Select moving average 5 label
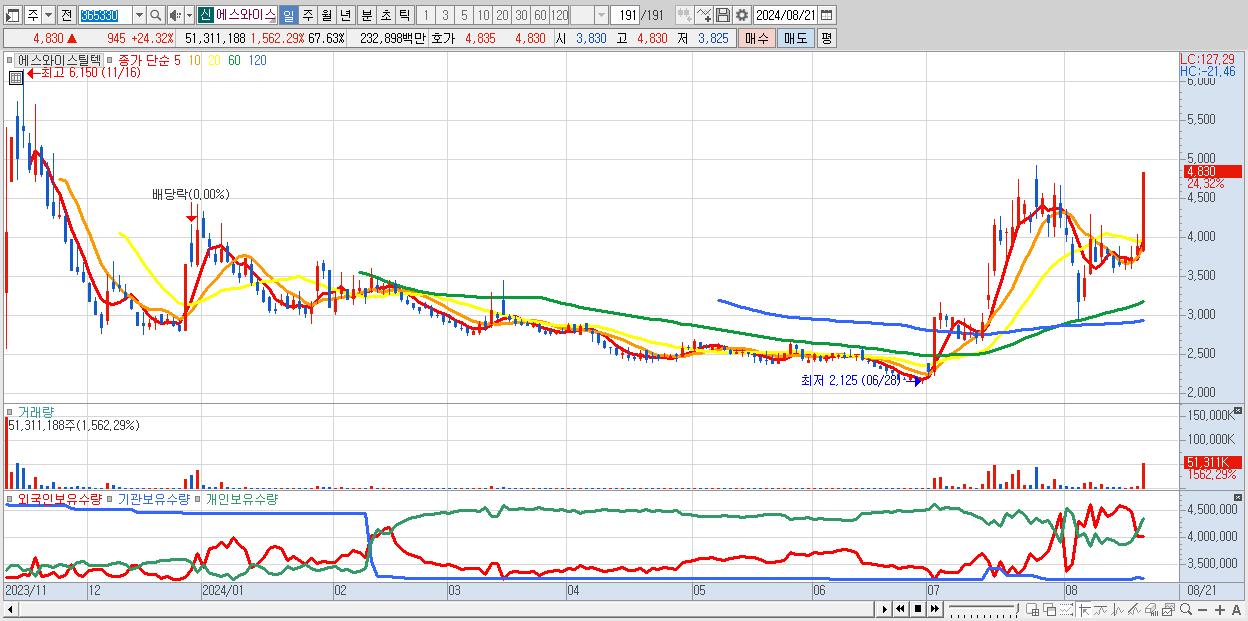 177,60
